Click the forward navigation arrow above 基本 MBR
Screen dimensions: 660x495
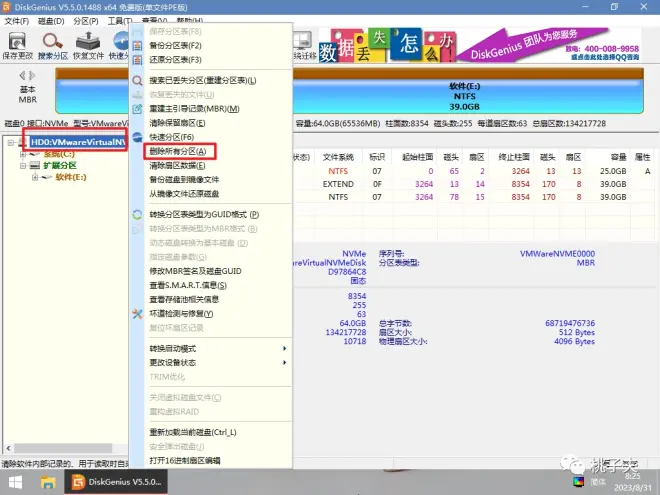32,75
